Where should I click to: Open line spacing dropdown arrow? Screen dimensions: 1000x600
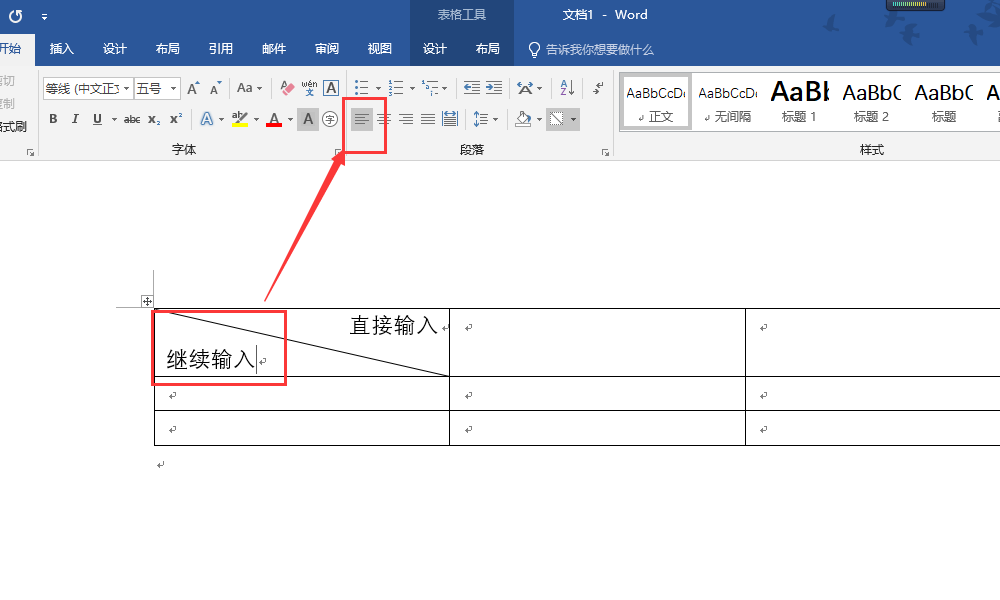[x=496, y=119]
